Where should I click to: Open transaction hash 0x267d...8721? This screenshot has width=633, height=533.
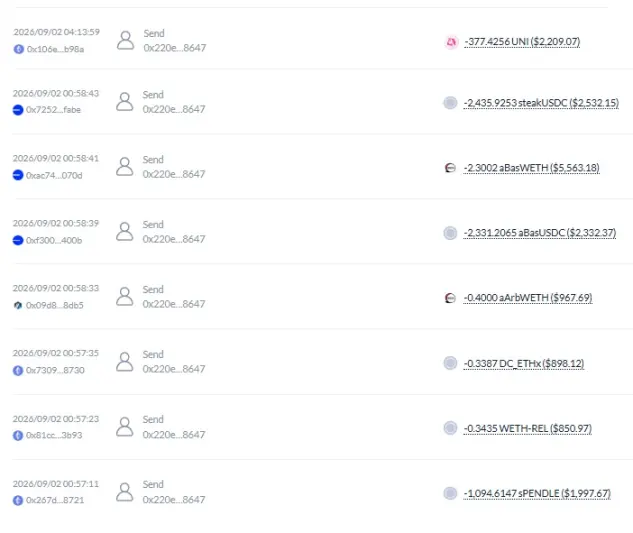pos(55,500)
